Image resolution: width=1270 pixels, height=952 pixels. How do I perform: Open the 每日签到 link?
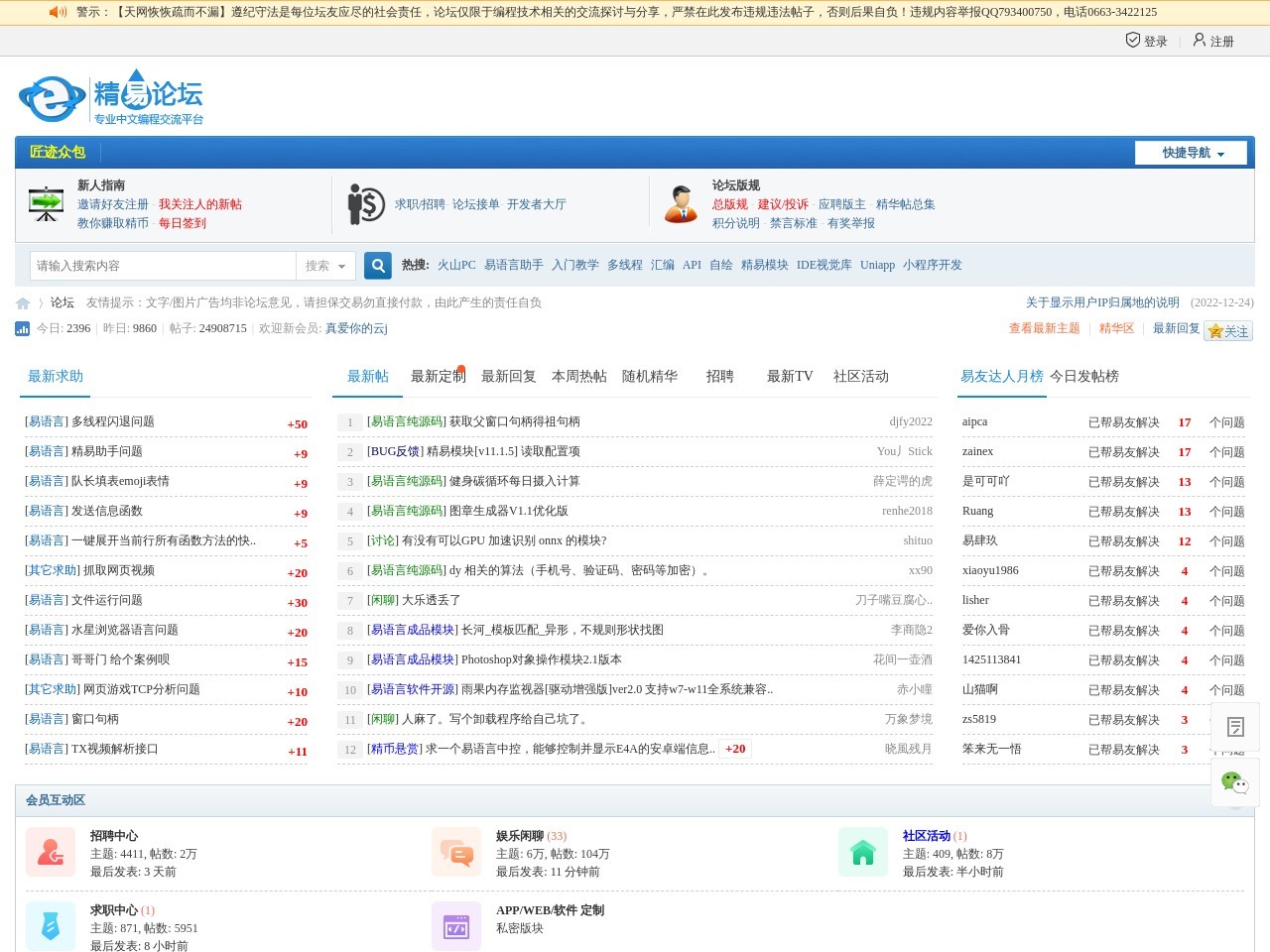[183, 223]
